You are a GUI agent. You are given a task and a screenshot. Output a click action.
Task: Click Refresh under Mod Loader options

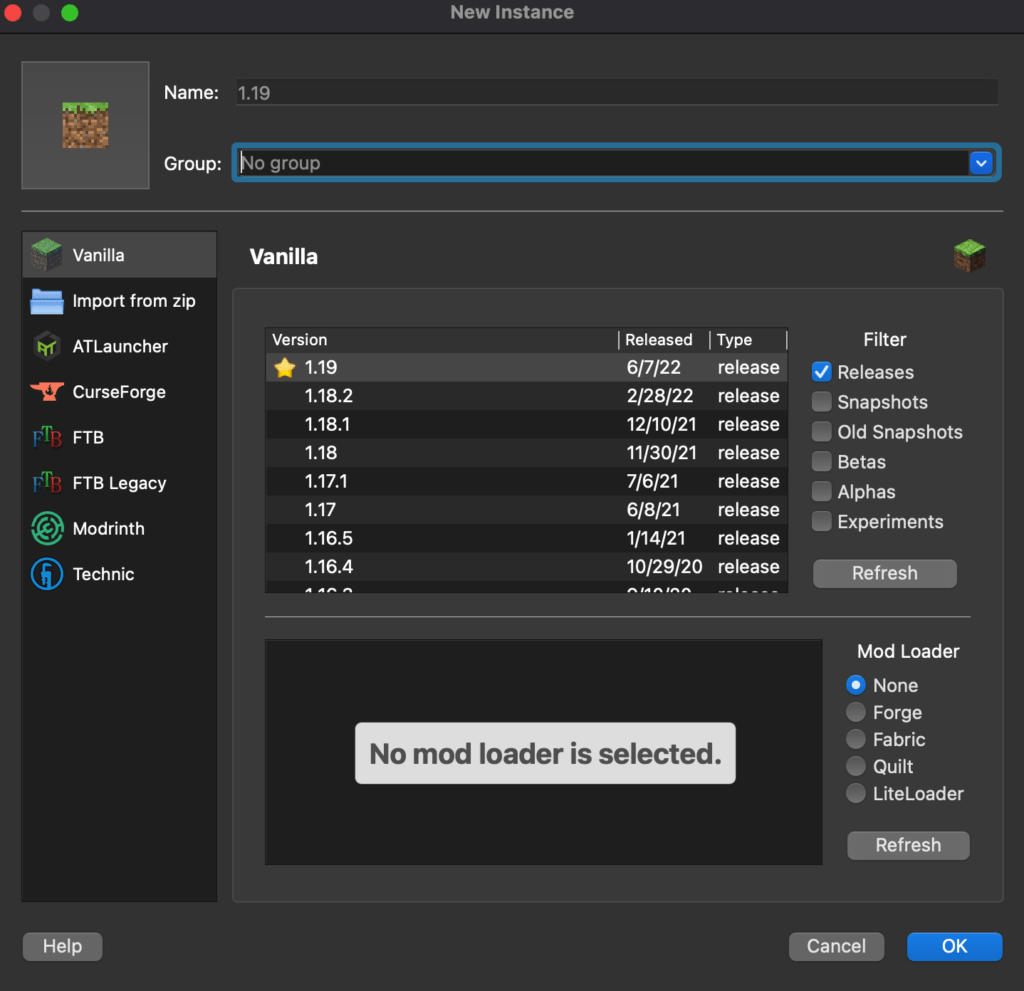908,845
